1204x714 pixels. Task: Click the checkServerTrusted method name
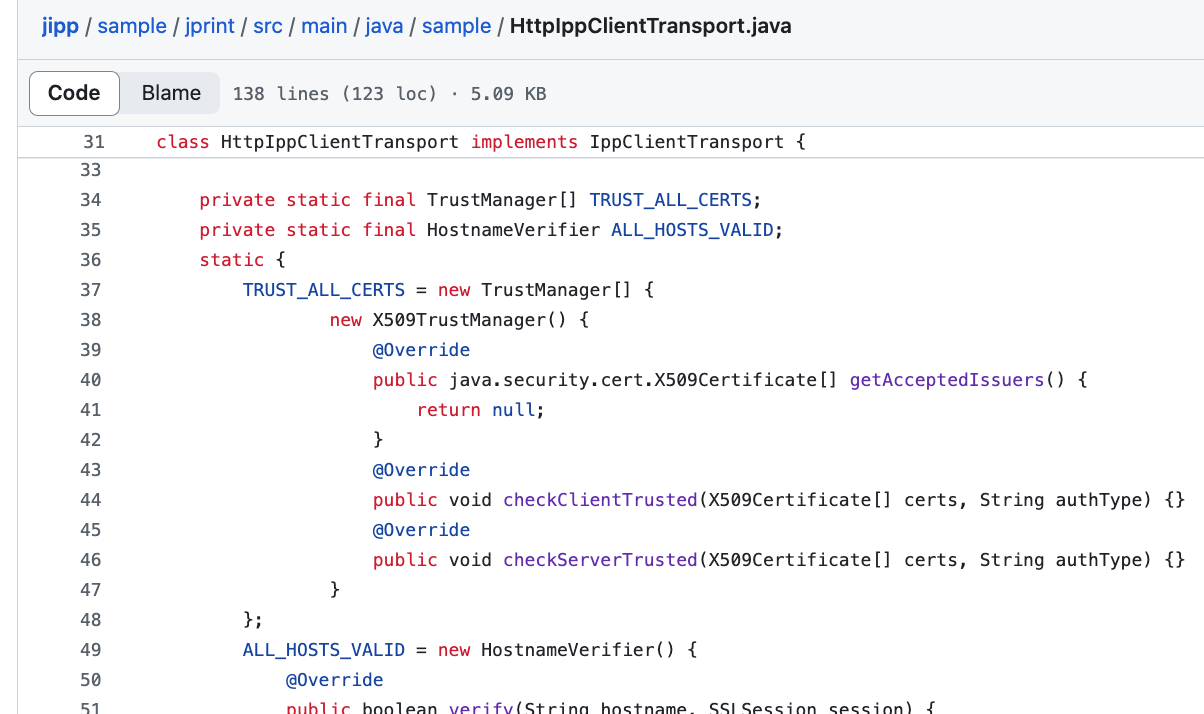click(600, 560)
